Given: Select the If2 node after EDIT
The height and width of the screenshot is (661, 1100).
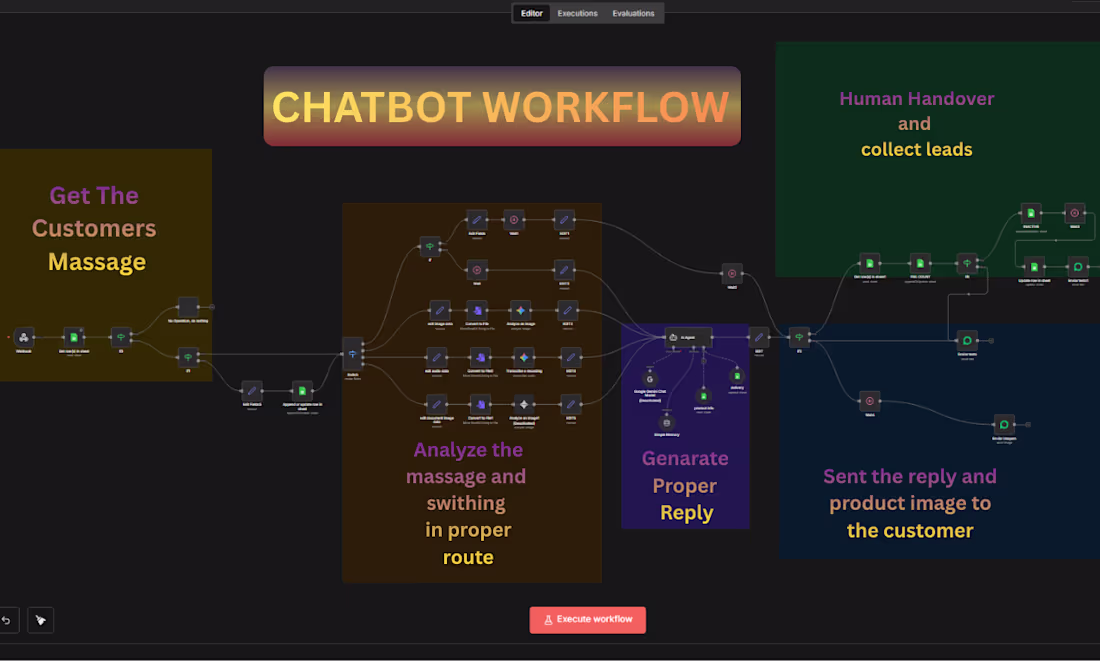Looking at the screenshot, I should tap(799, 338).
